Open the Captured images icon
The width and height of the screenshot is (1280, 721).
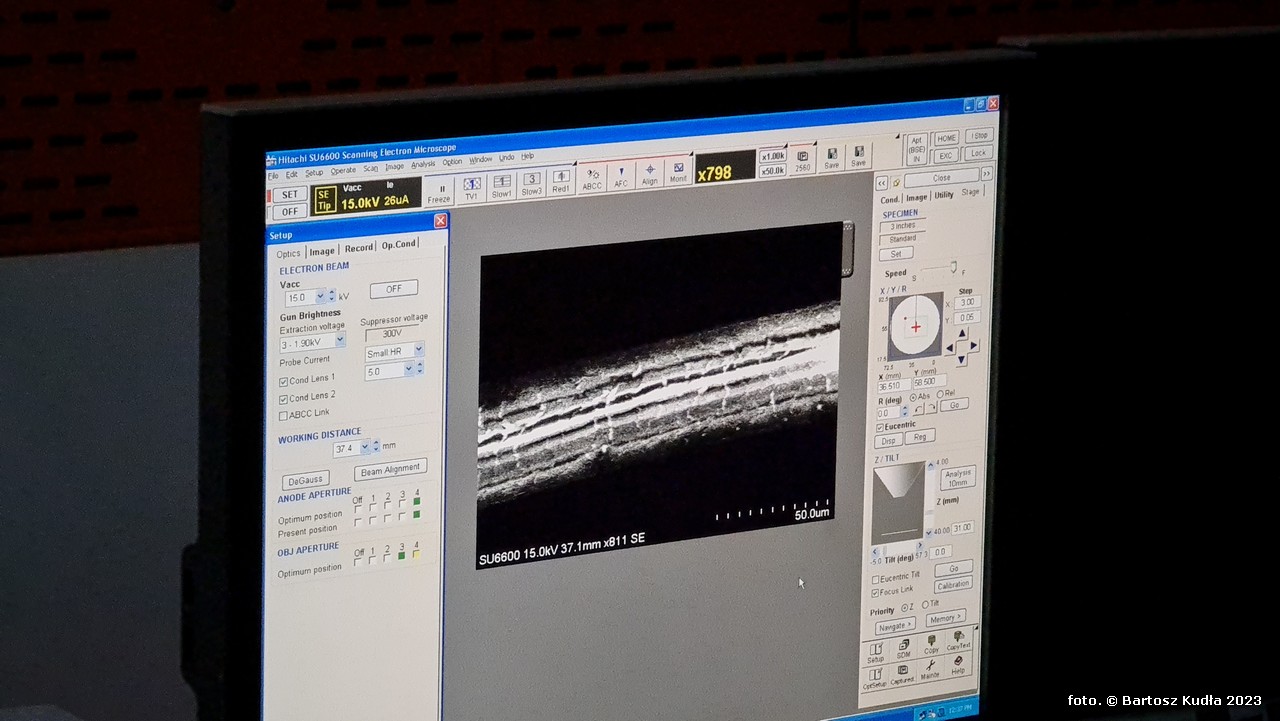(x=903, y=673)
